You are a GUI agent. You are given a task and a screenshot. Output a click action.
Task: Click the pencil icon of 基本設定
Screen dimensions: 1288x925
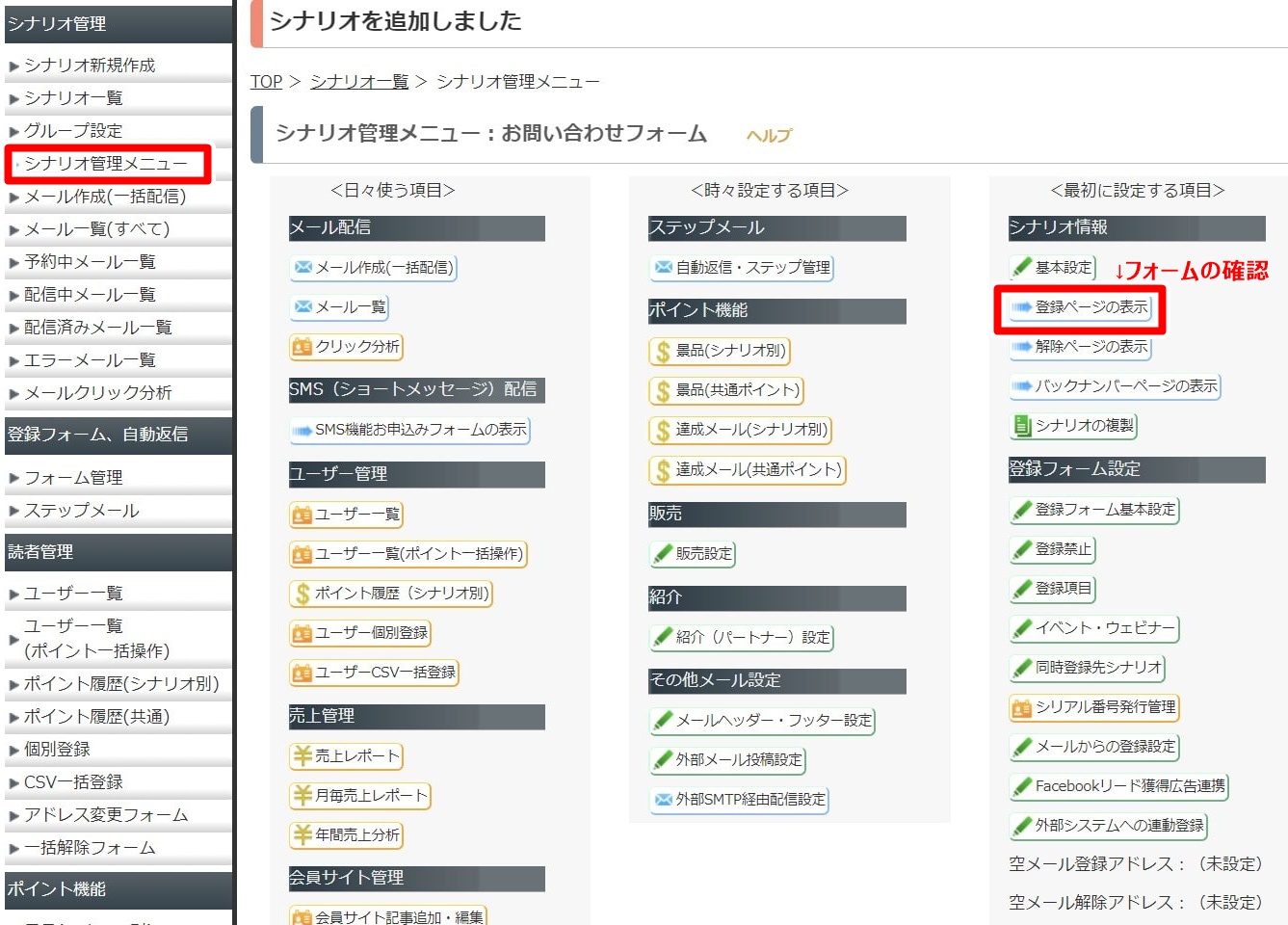[1022, 267]
